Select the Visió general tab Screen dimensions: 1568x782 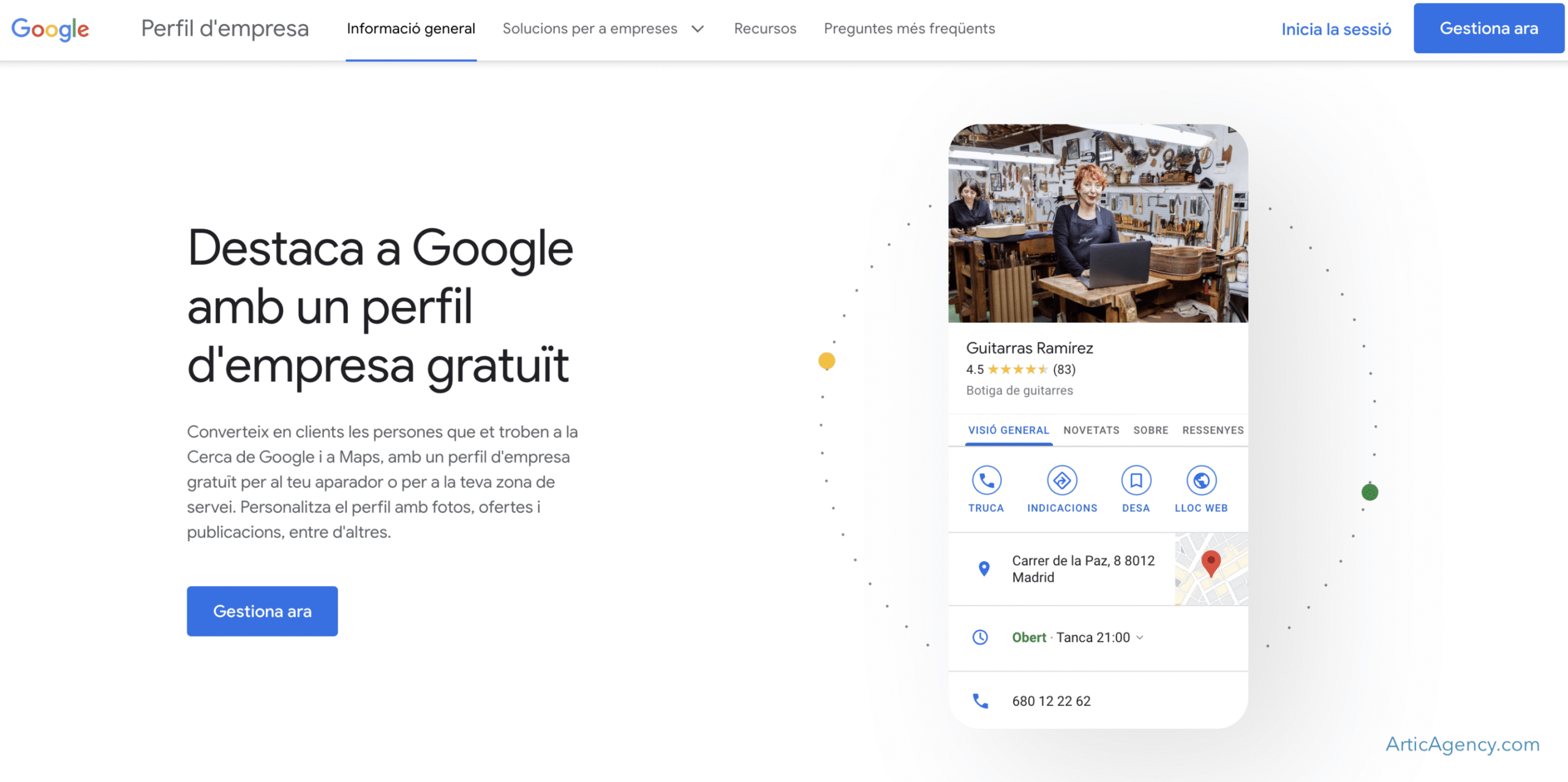tap(1008, 430)
